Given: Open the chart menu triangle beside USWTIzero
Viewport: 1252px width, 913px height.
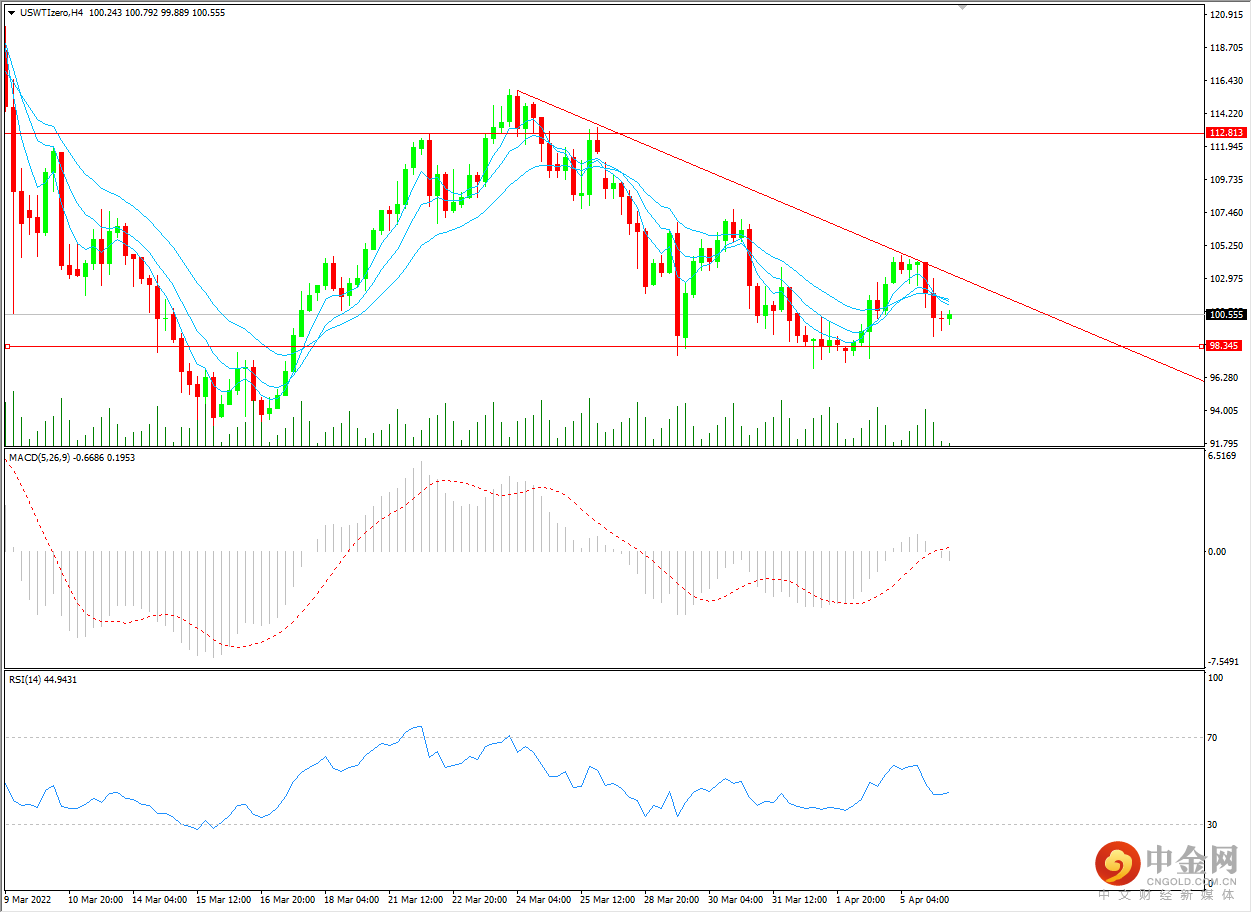Looking at the screenshot, I should point(11,13).
